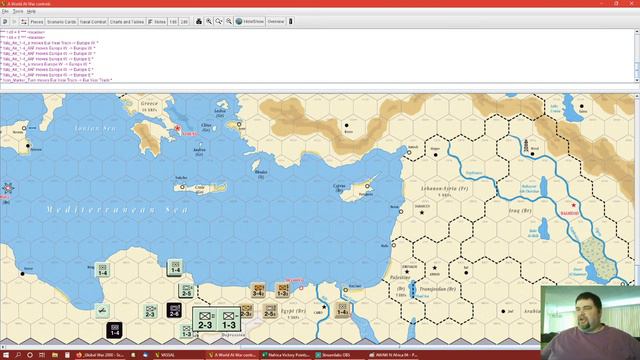Switch to PowerPoint AWAW N Africa window

click(x=394, y=355)
